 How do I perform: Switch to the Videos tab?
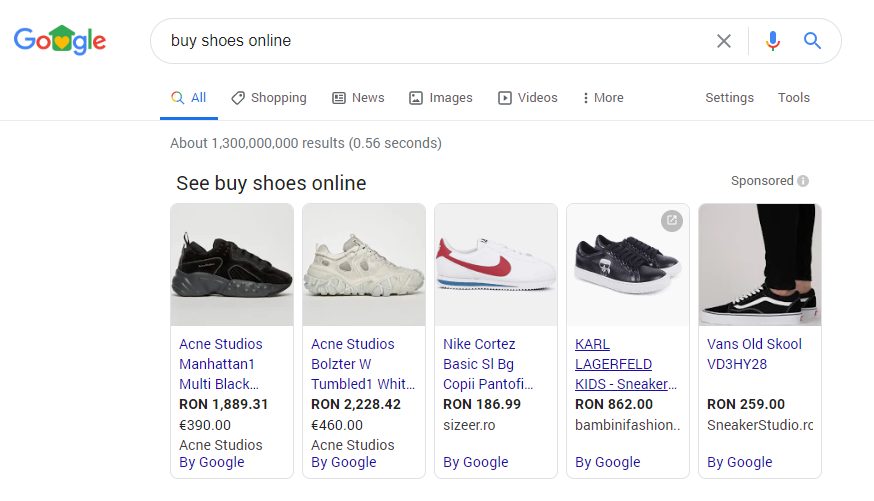click(527, 98)
